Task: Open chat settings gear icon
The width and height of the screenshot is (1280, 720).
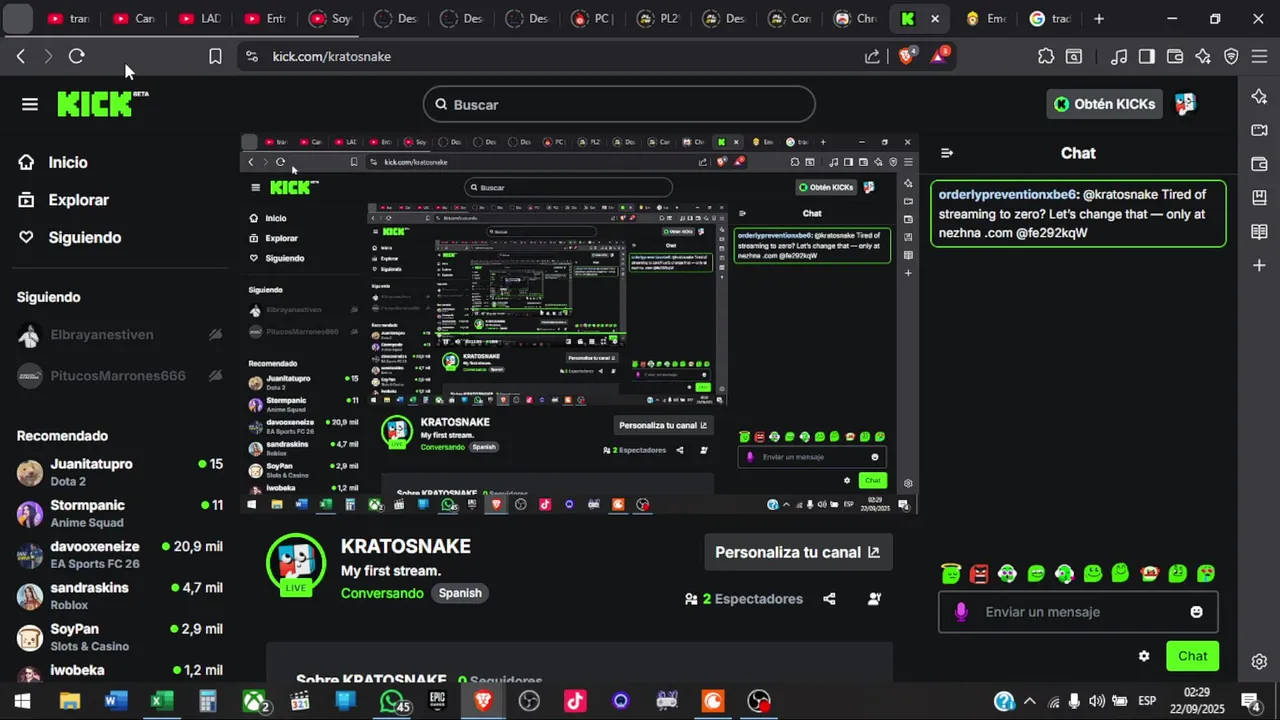Action: point(1144,656)
